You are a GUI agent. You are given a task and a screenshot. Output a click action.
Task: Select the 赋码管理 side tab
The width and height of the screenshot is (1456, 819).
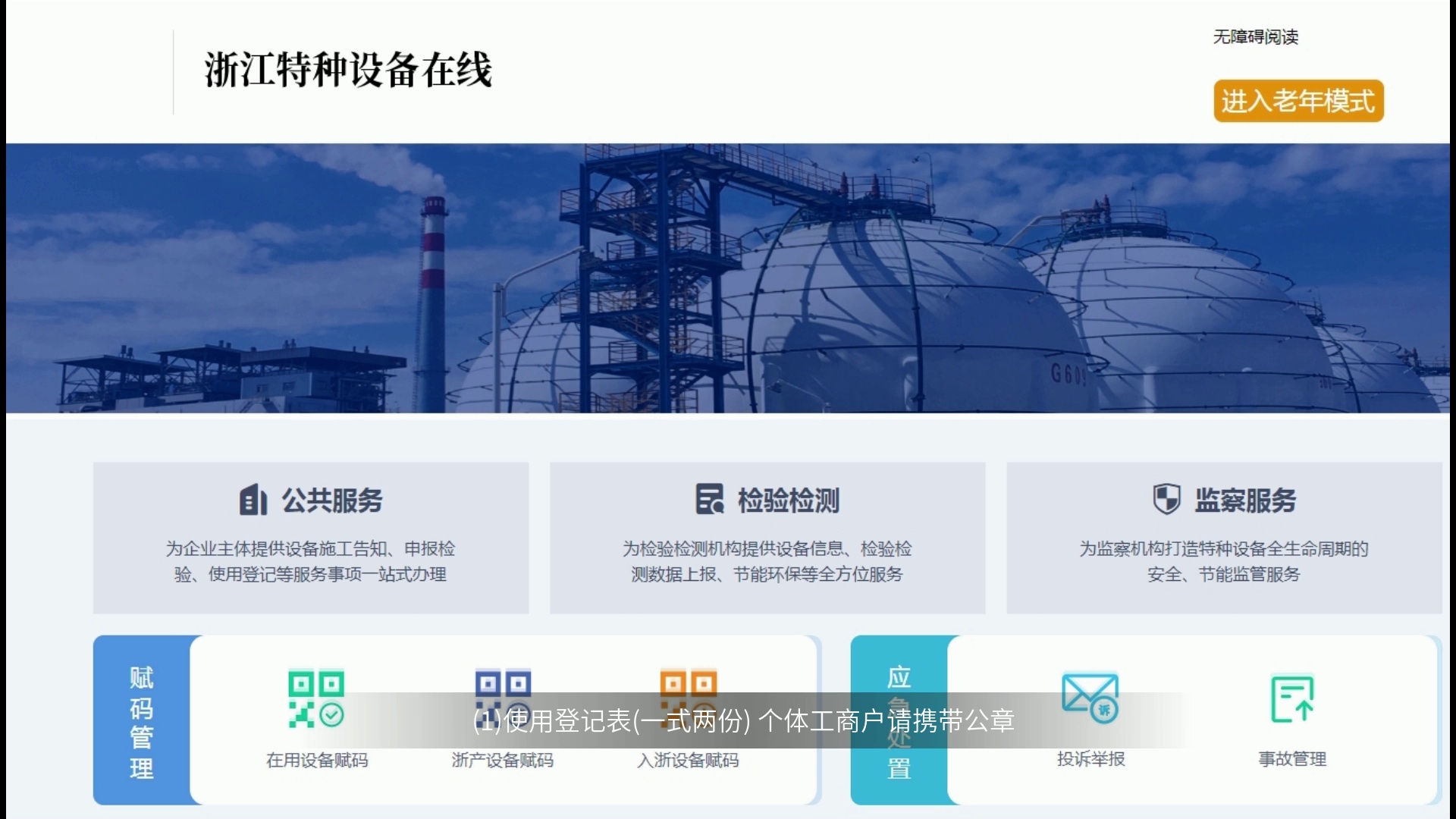pyautogui.click(x=142, y=720)
